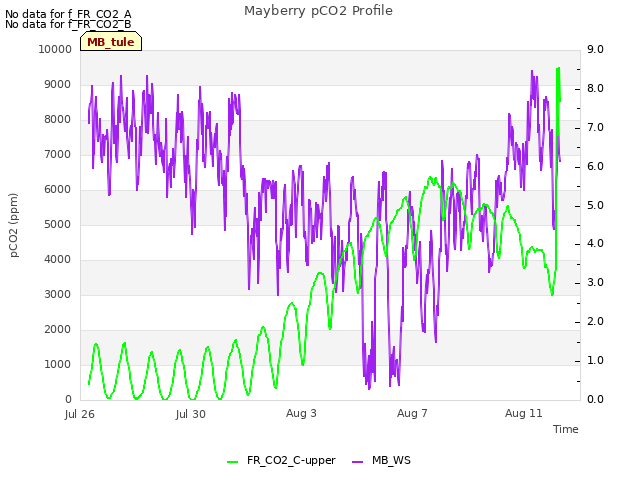Viewport: 640px width, 480px height.
Task: Click the 9.0 right axis value
Action: pyautogui.click(x=595, y=49)
